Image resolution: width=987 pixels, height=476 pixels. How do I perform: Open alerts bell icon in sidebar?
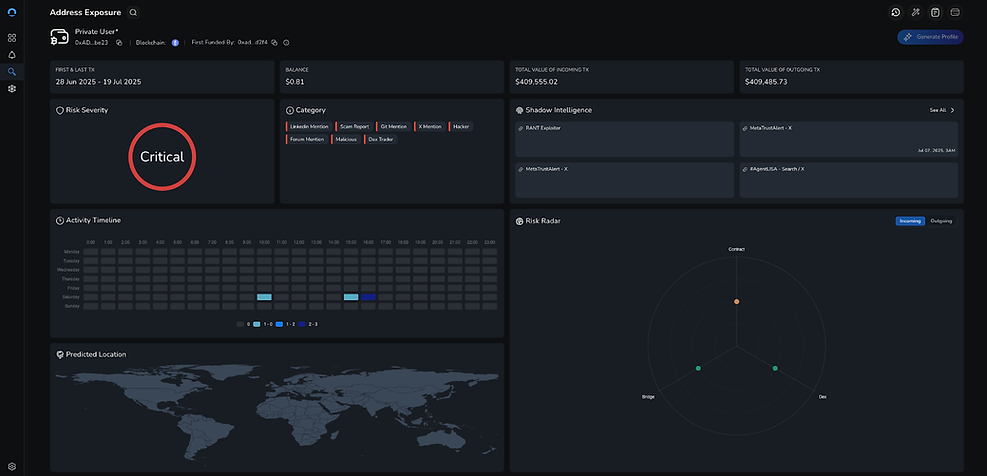pyautogui.click(x=12, y=55)
